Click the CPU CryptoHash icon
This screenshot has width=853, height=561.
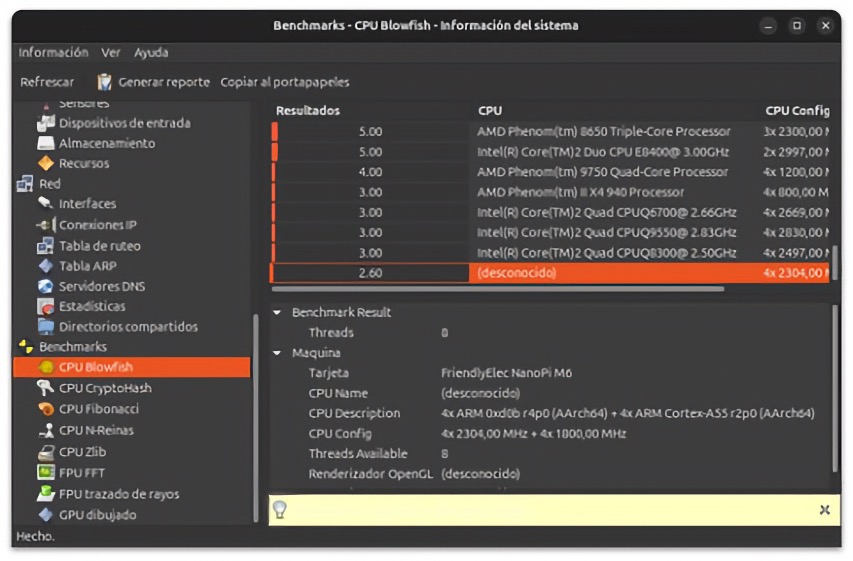[45, 388]
